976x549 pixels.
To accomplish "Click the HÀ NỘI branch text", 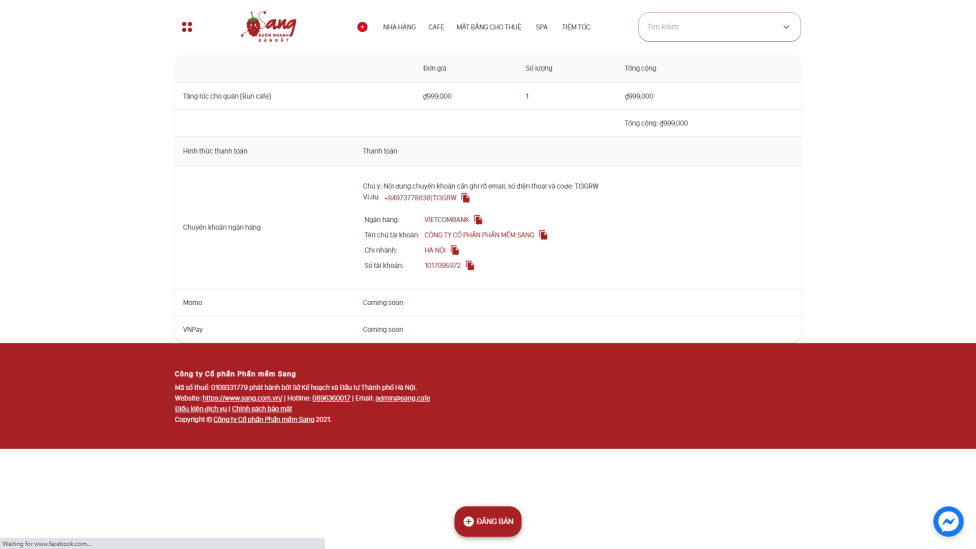I will click(x=435, y=250).
